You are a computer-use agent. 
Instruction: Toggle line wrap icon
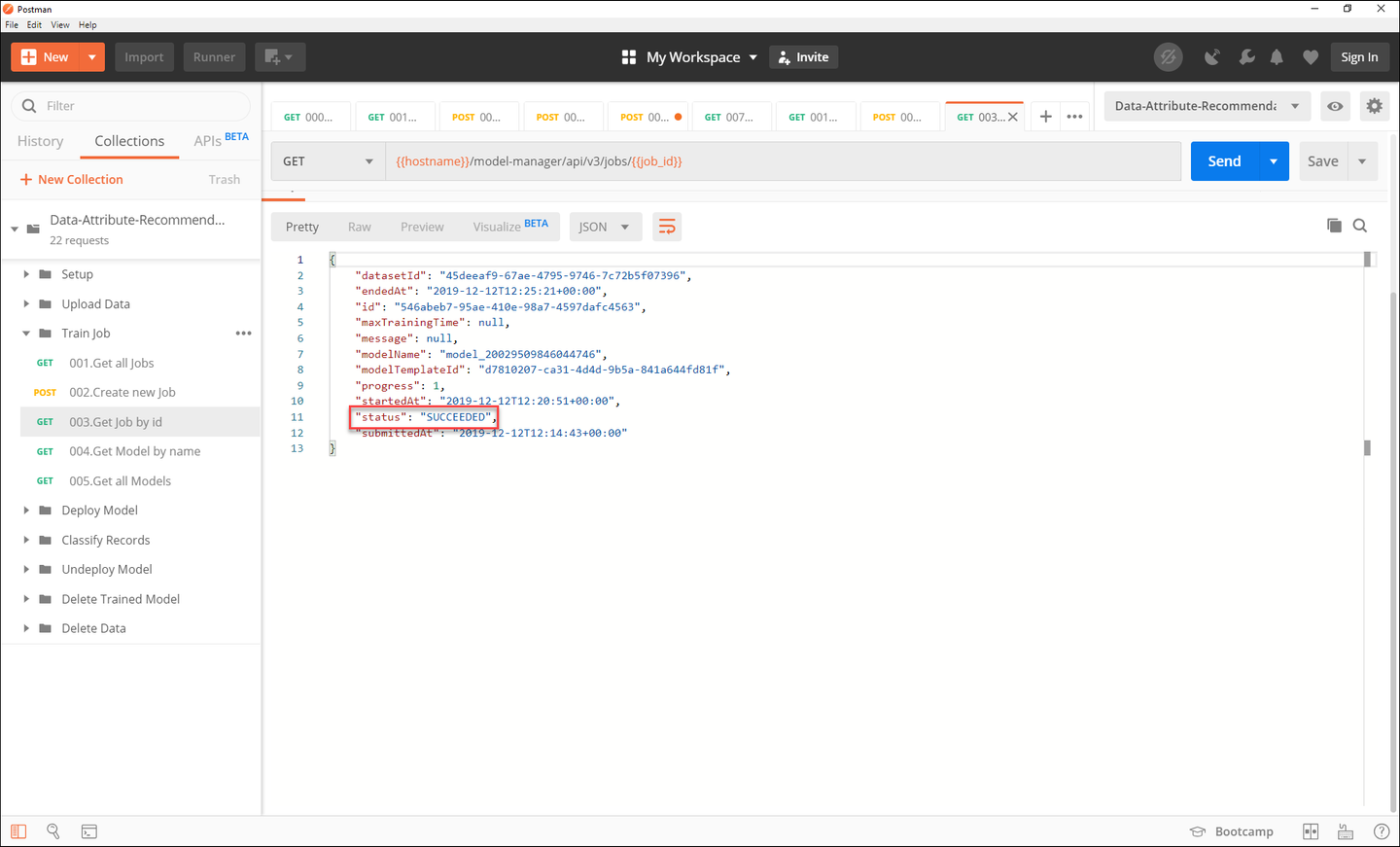tap(667, 227)
